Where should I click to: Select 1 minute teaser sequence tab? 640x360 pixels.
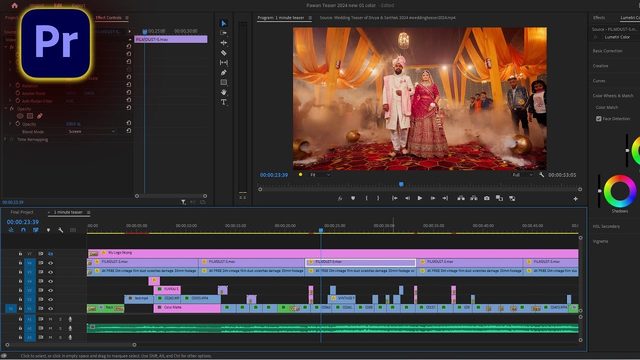(x=68, y=212)
